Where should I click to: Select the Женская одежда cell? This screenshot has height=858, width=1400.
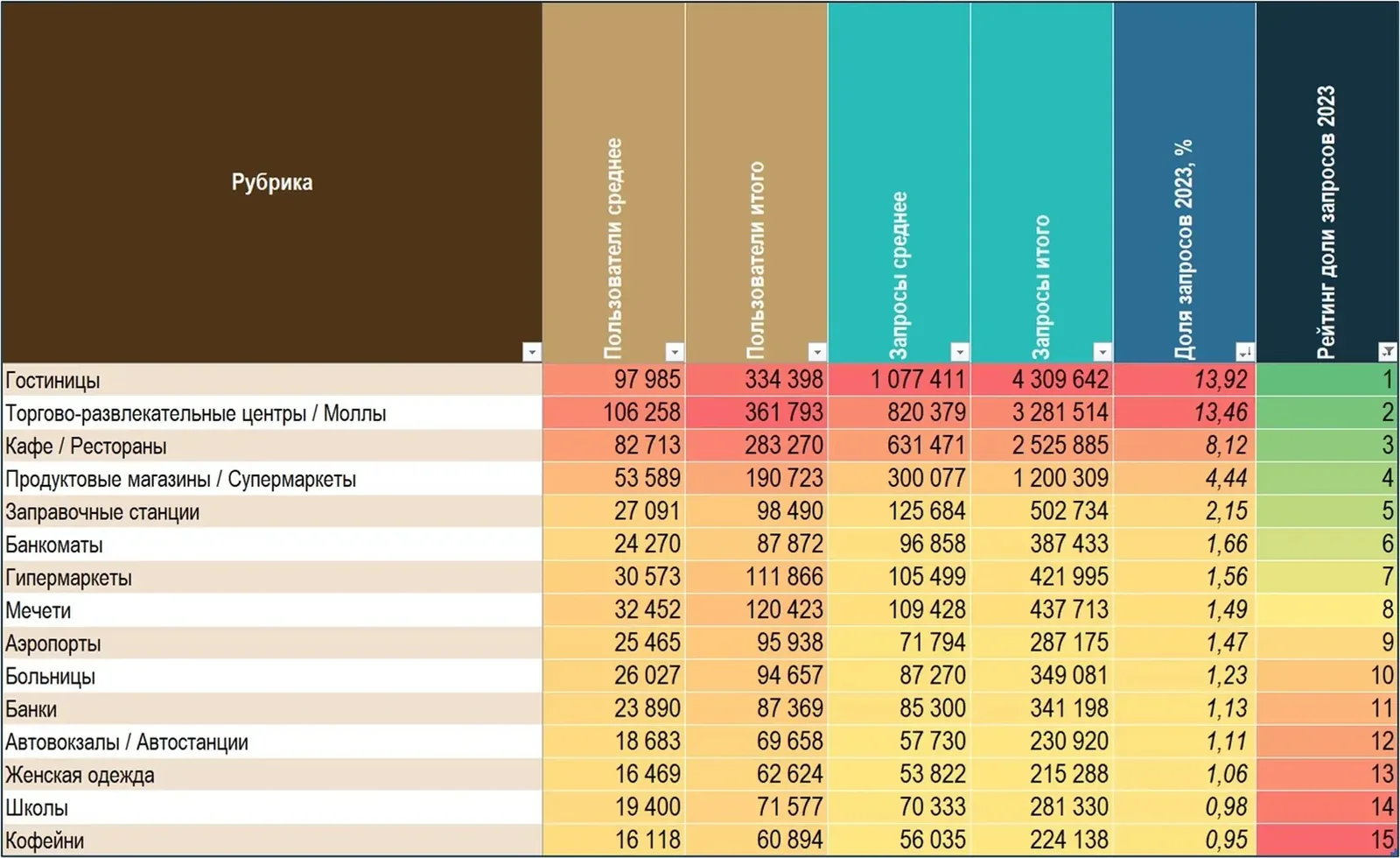coord(272,774)
